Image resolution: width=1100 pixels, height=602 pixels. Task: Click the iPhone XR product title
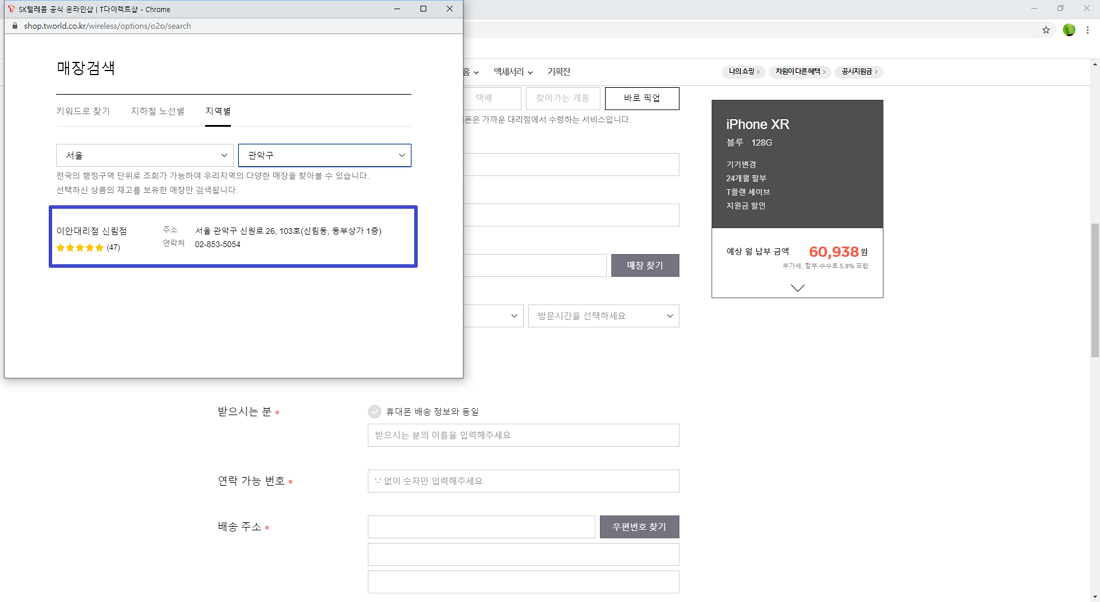tap(758, 124)
